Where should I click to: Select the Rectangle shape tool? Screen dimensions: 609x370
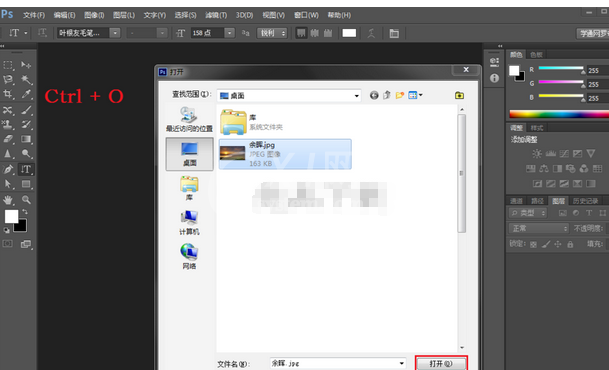[x=26, y=184]
